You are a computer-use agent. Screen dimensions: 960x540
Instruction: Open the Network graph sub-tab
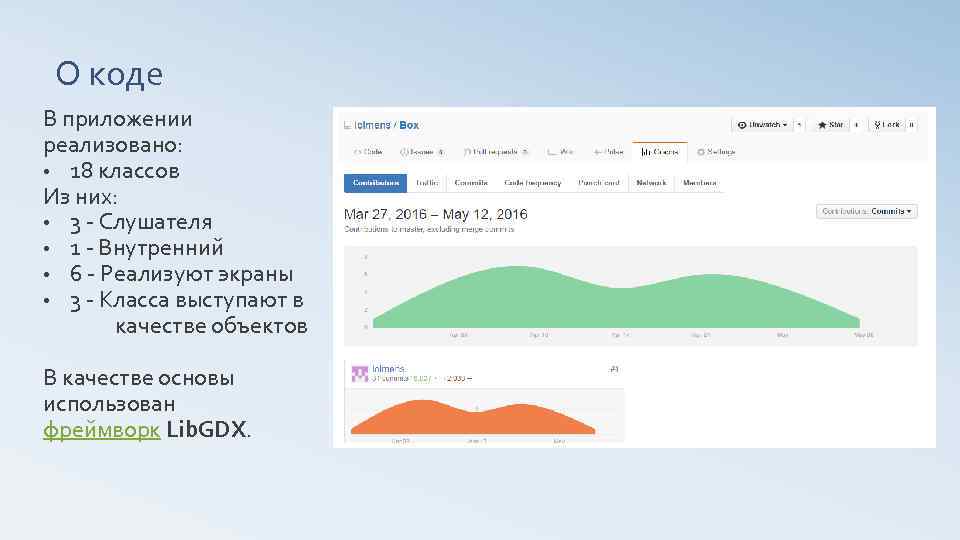[x=651, y=183]
